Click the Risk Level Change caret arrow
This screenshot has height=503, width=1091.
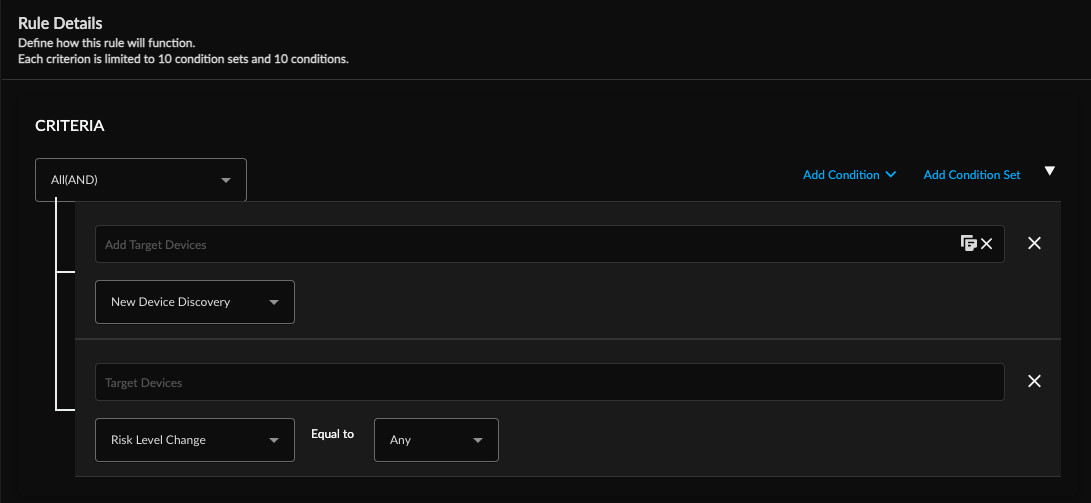[274, 440]
